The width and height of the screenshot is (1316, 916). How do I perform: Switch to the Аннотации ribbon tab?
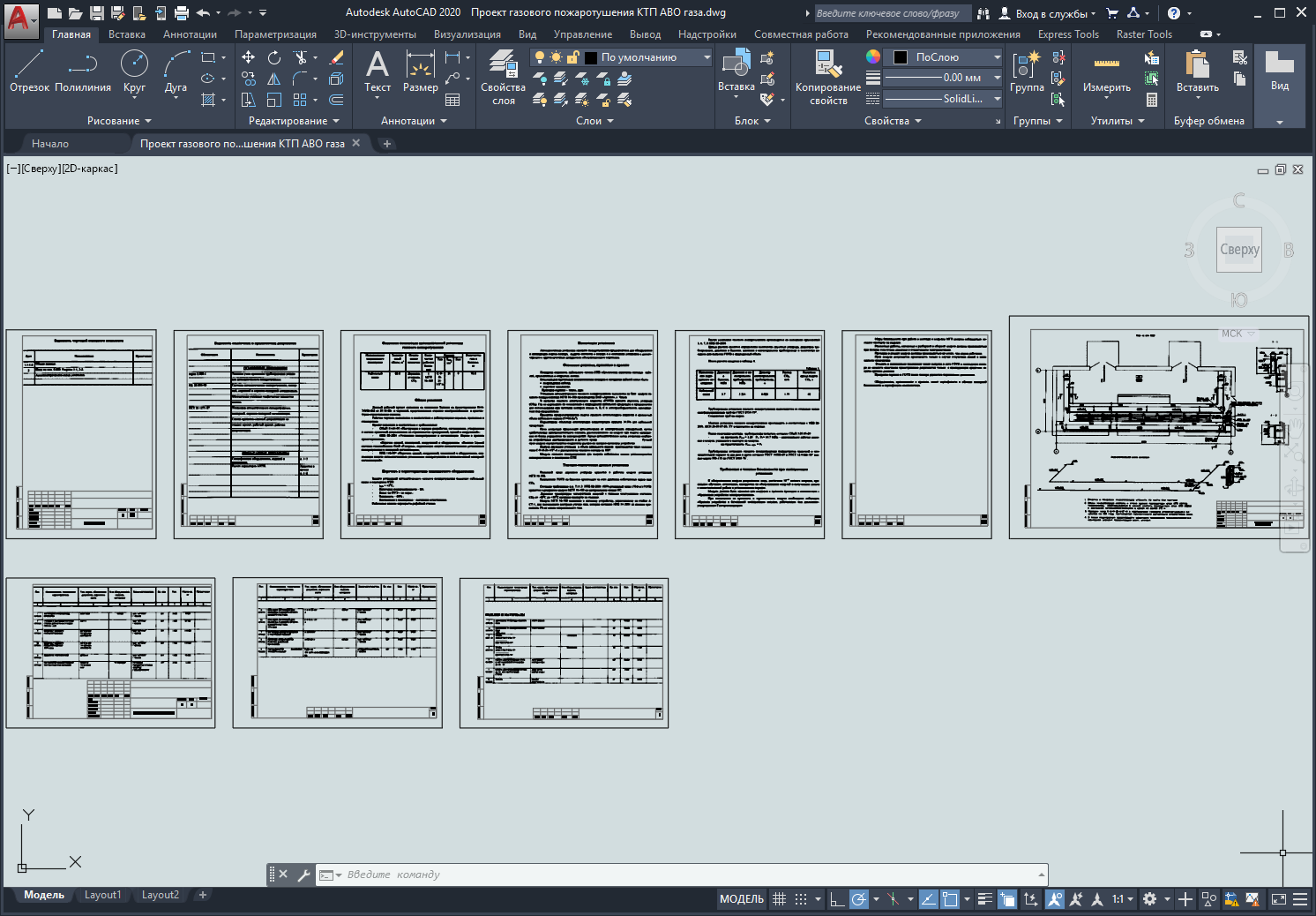(x=190, y=34)
